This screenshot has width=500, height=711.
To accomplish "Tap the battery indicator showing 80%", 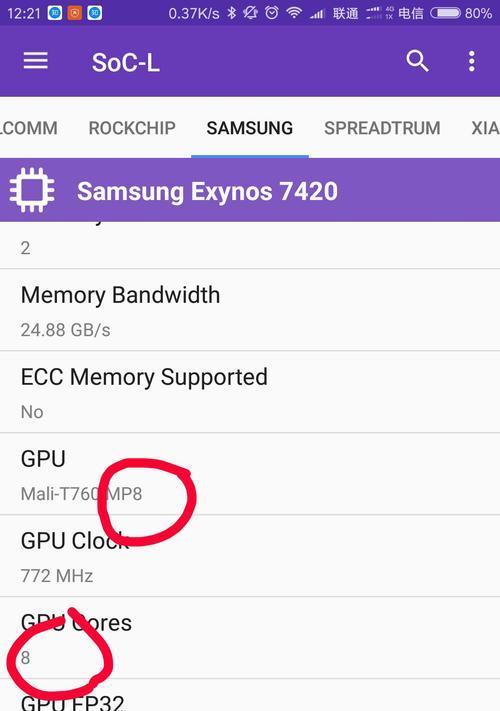I will pos(460,13).
